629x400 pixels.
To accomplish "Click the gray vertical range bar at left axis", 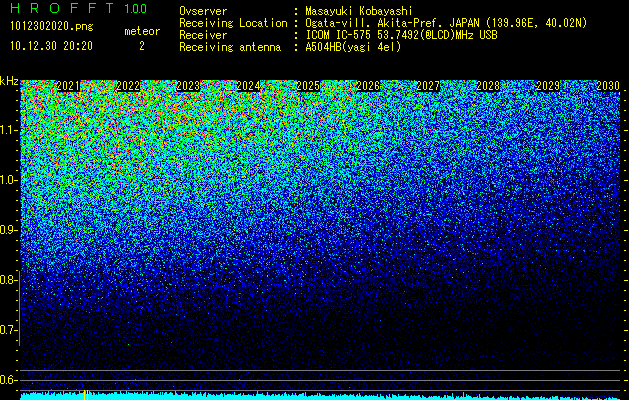I will click(x=19, y=308).
